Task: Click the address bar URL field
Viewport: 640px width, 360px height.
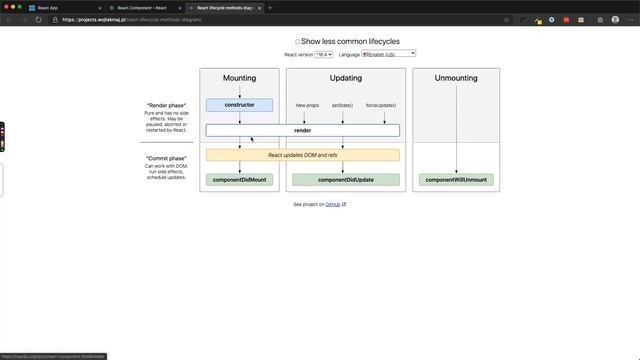Action: (278, 20)
